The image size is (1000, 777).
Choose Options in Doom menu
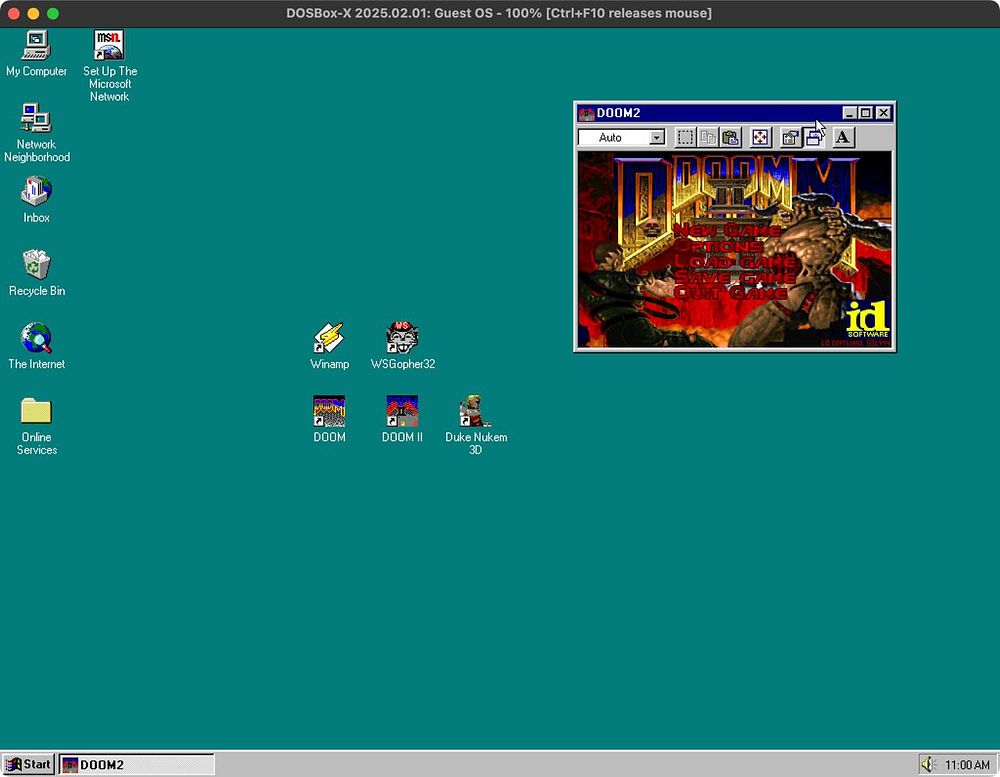pyautogui.click(x=719, y=246)
